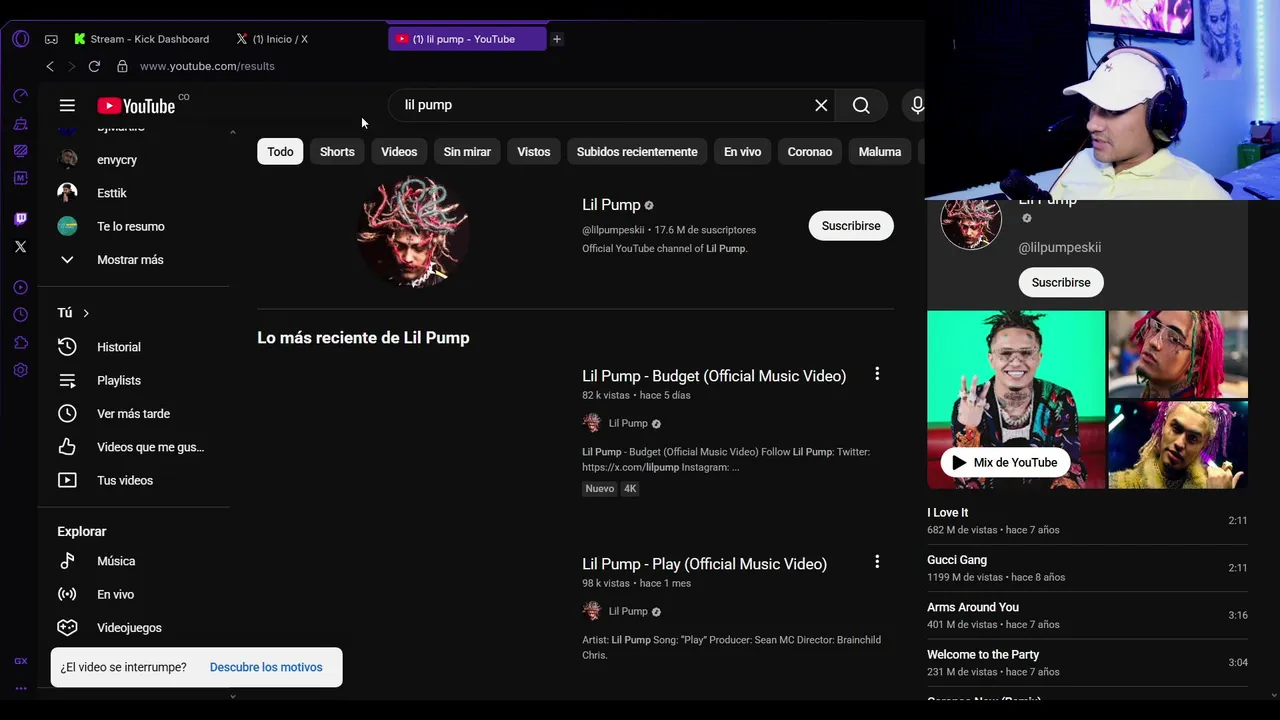Select the Coronao filter chip

point(810,152)
